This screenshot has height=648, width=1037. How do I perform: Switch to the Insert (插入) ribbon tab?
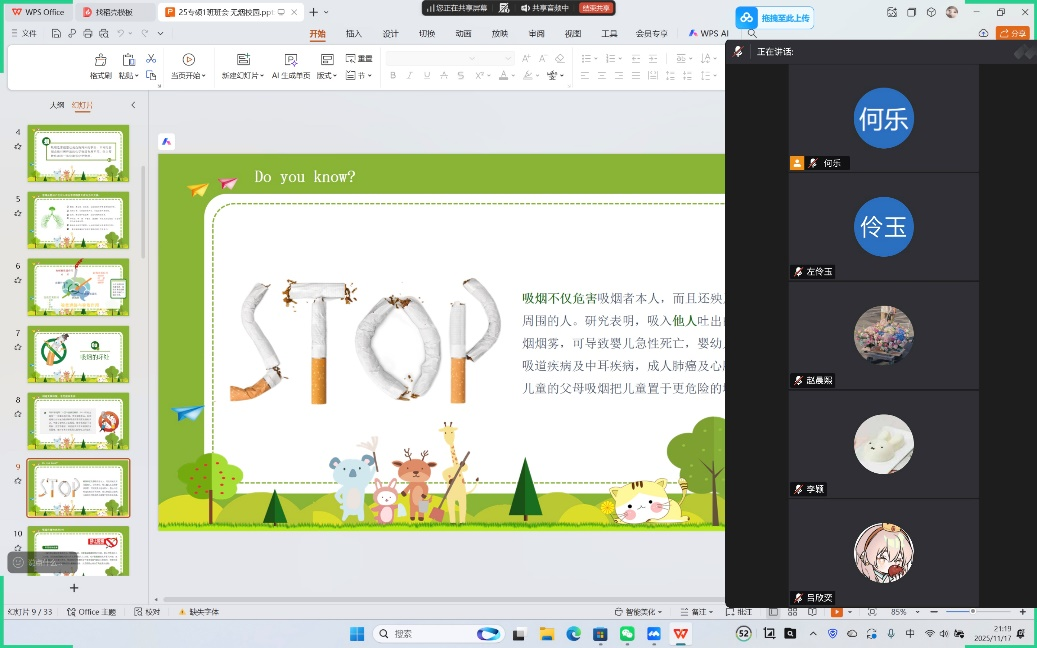pyautogui.click(x=354, y=33)
